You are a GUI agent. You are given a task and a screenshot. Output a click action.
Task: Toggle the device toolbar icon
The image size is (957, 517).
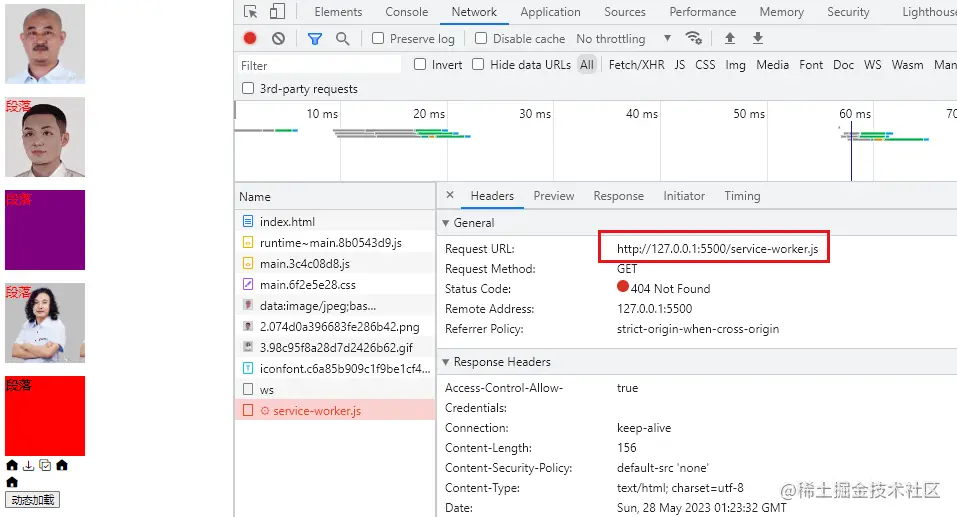click(278, 12)
